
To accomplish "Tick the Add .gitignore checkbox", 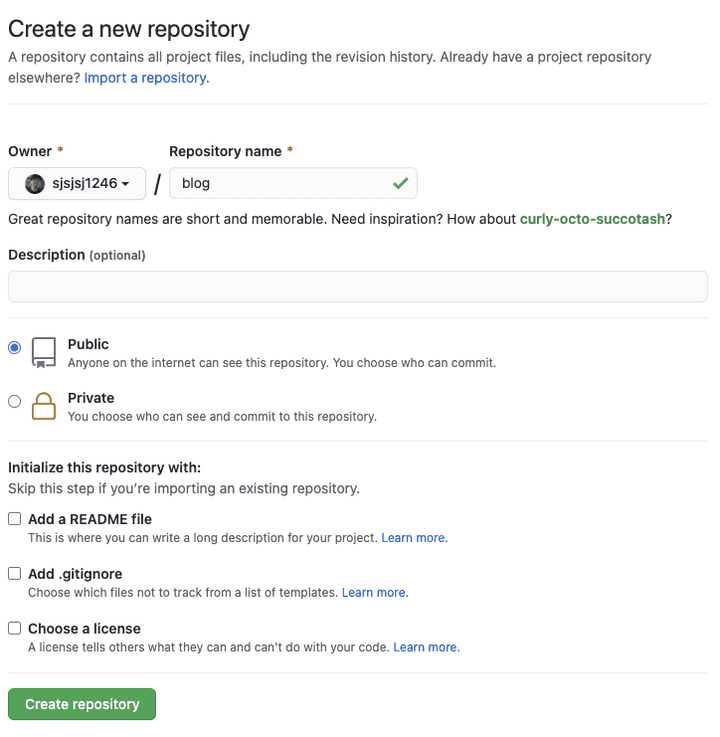I will 14,574.
